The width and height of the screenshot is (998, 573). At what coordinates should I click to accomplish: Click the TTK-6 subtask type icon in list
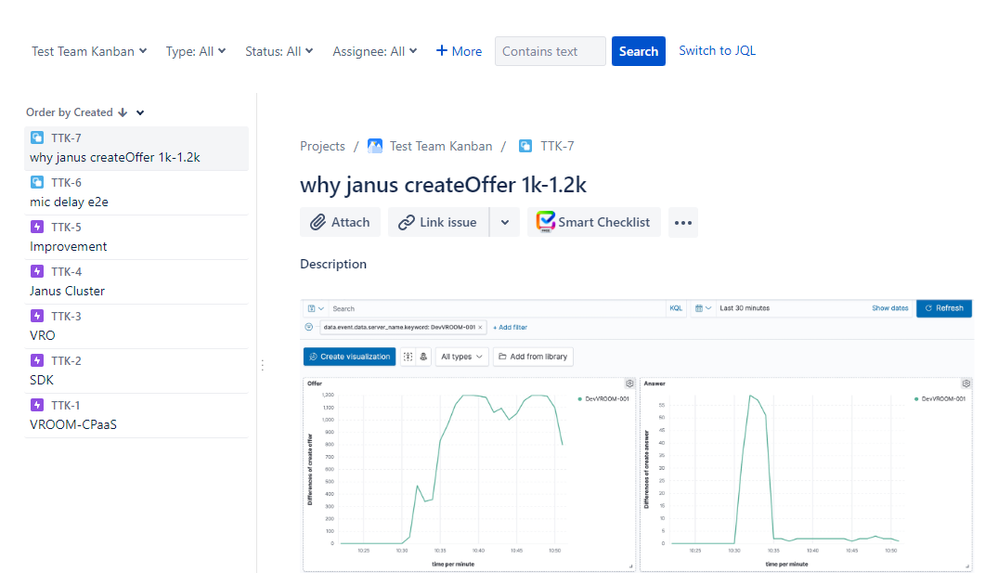(37, 182)
